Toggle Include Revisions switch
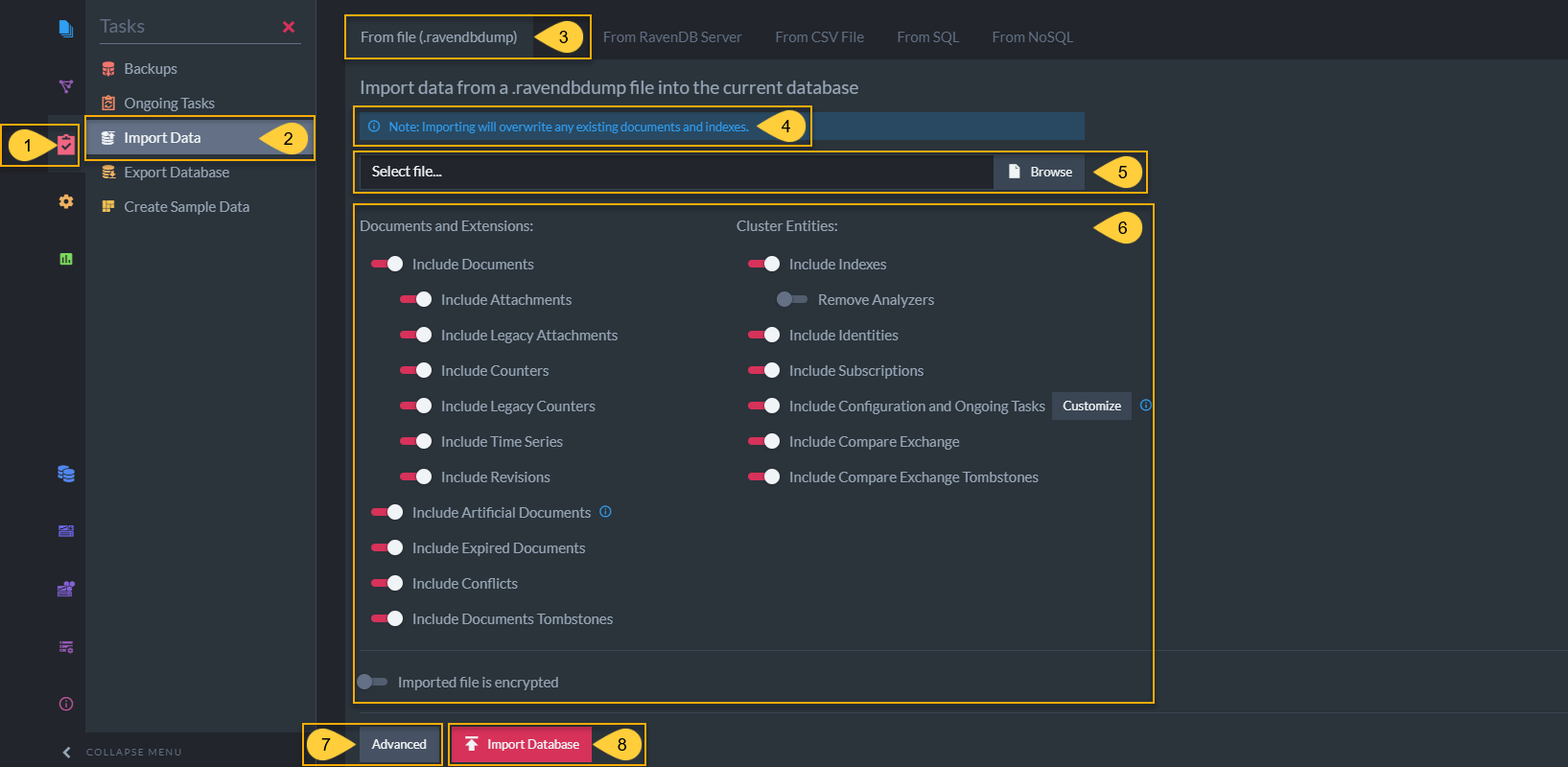The image size is (1568, 767). pyautogui.click(x=415, y=476)
